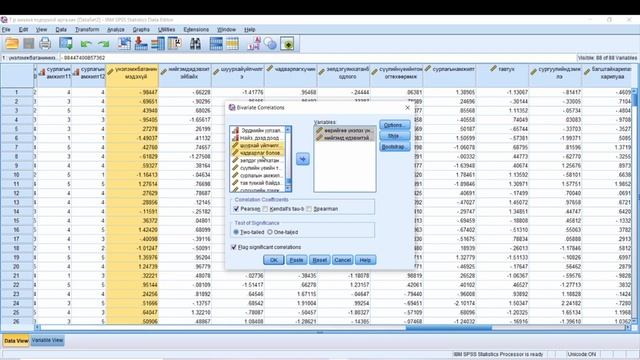Click OK in Bivariate Correlations
640x360 pixels.
273,260
